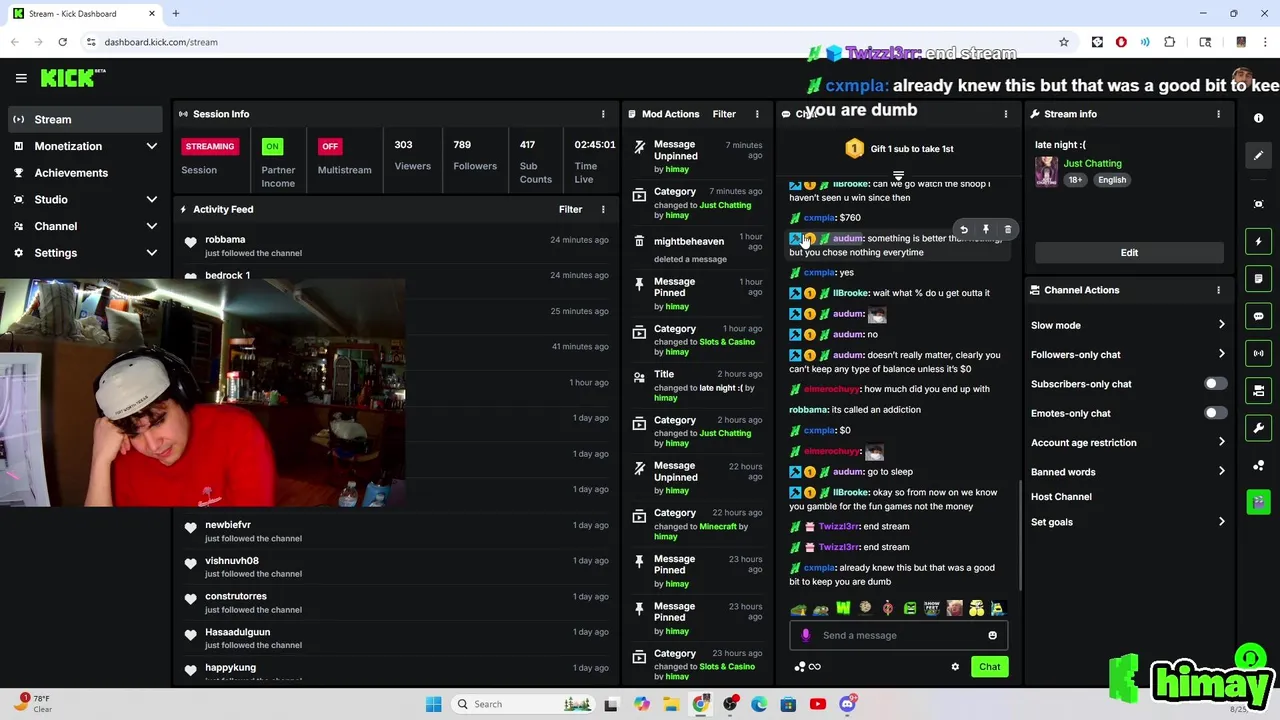The image size is (1280, 720).
Task: Click the green Chat send button
Action: 989,667
